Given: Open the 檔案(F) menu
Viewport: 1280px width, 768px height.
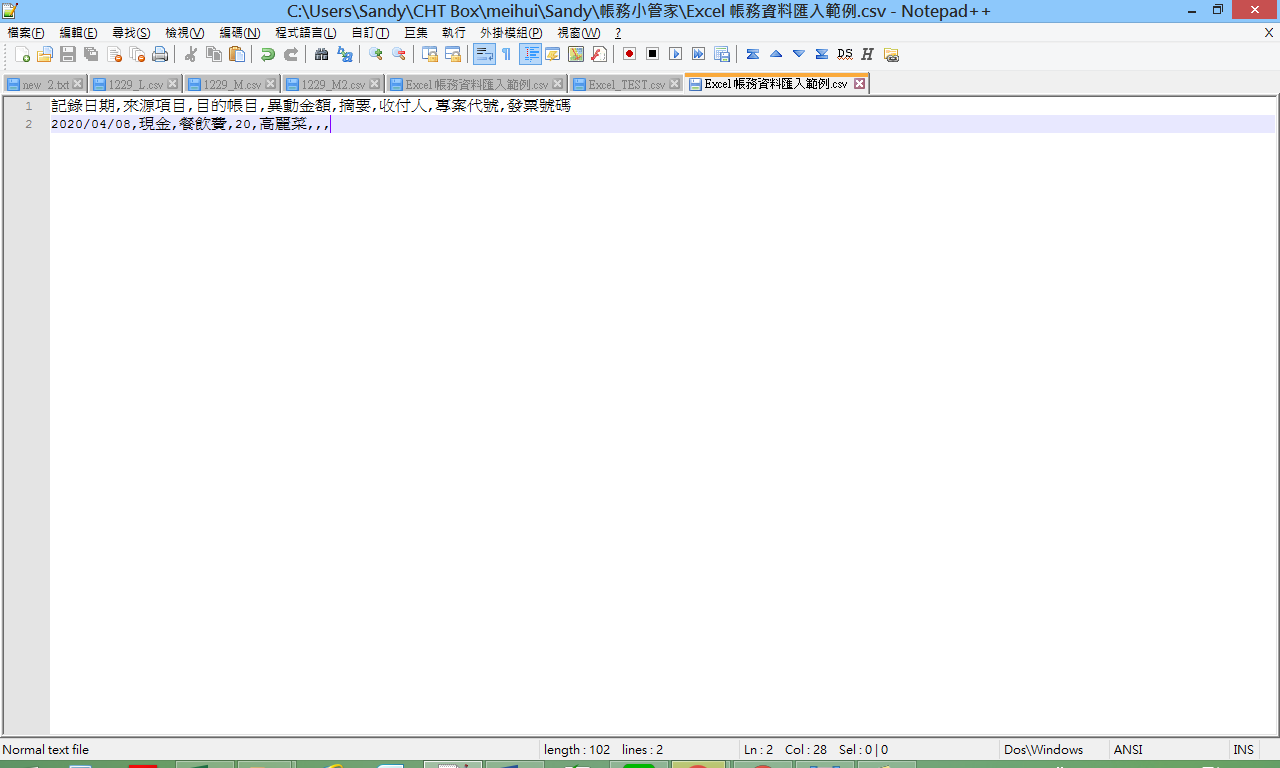Looking at the screenshot, I should tap(26, 33).
